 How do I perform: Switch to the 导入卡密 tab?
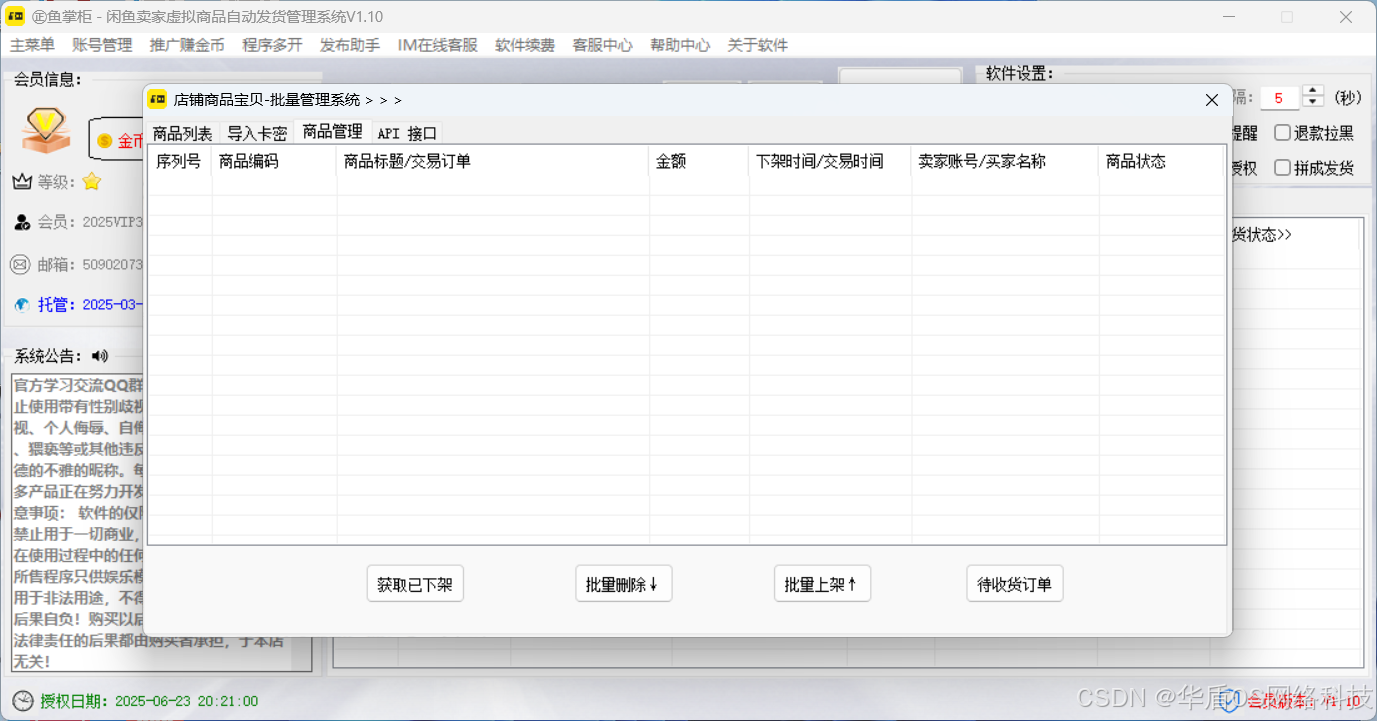click(257, 133)
